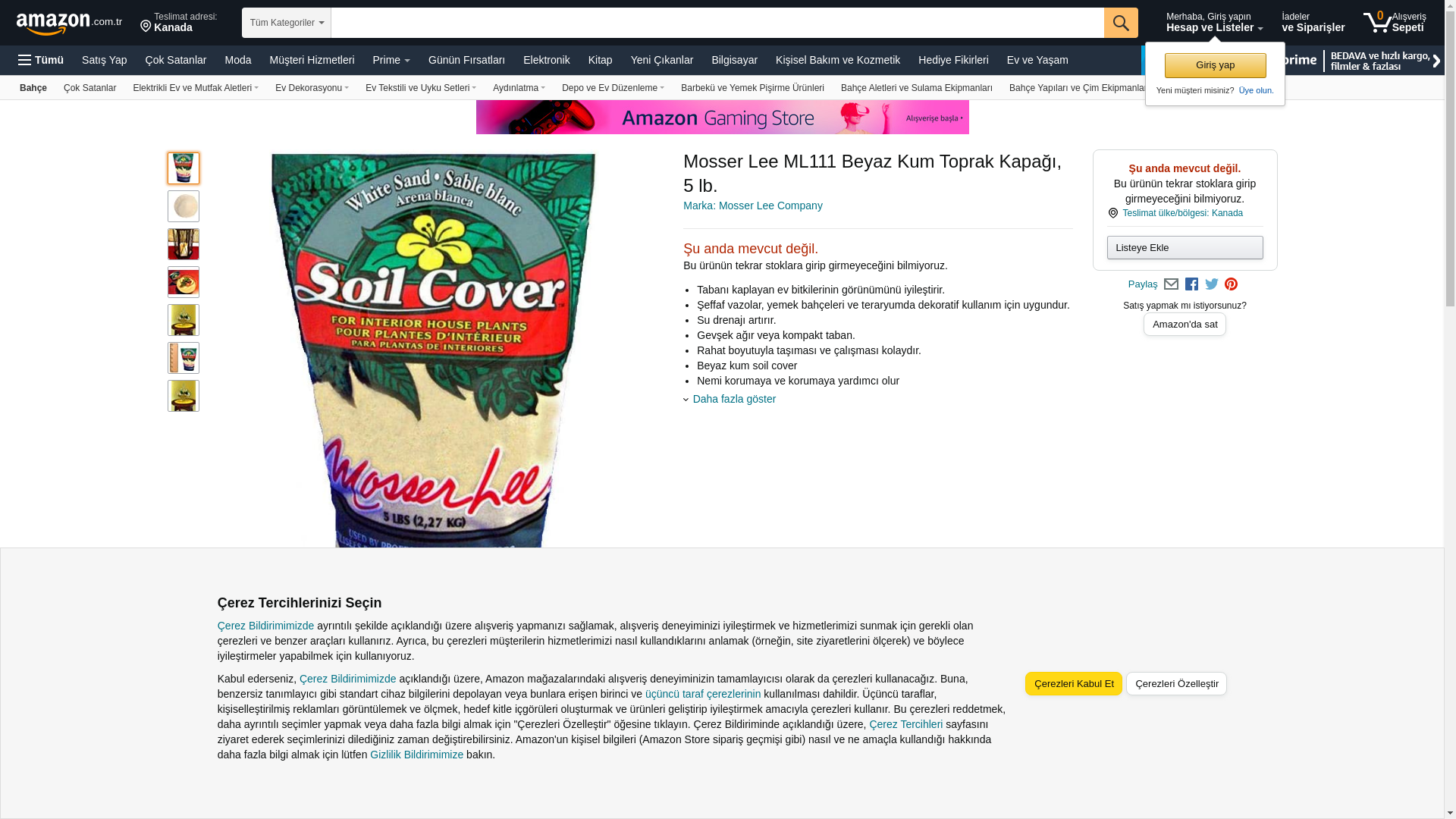Share product via email icon

(1171, 284)
